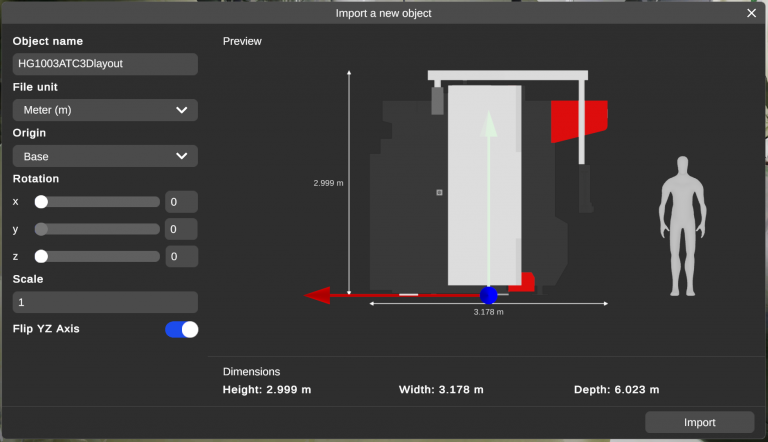Toggle the Flip YZ Axis switch
This screenshot has width=768, height=442.
[x=182, y=329]
